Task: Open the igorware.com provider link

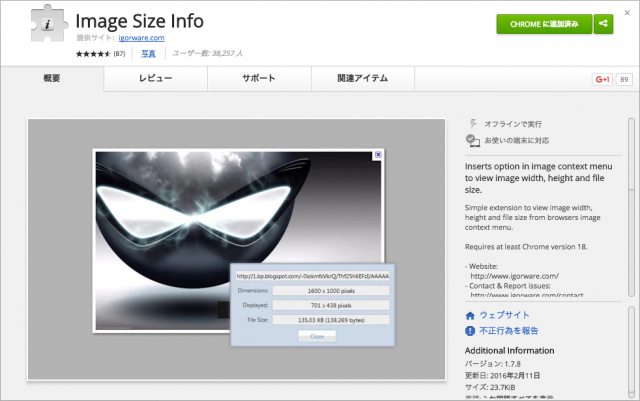Action: tap(139, 37)
